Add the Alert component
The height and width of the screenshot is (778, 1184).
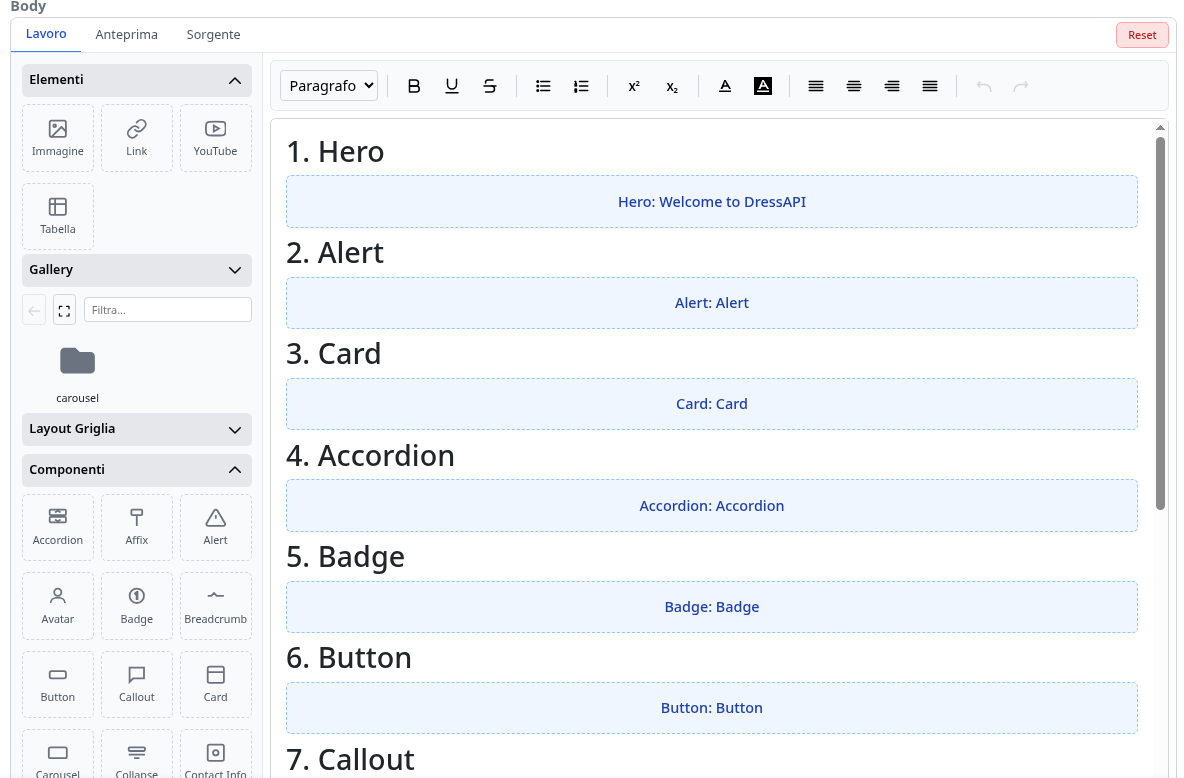pos(215,527)
